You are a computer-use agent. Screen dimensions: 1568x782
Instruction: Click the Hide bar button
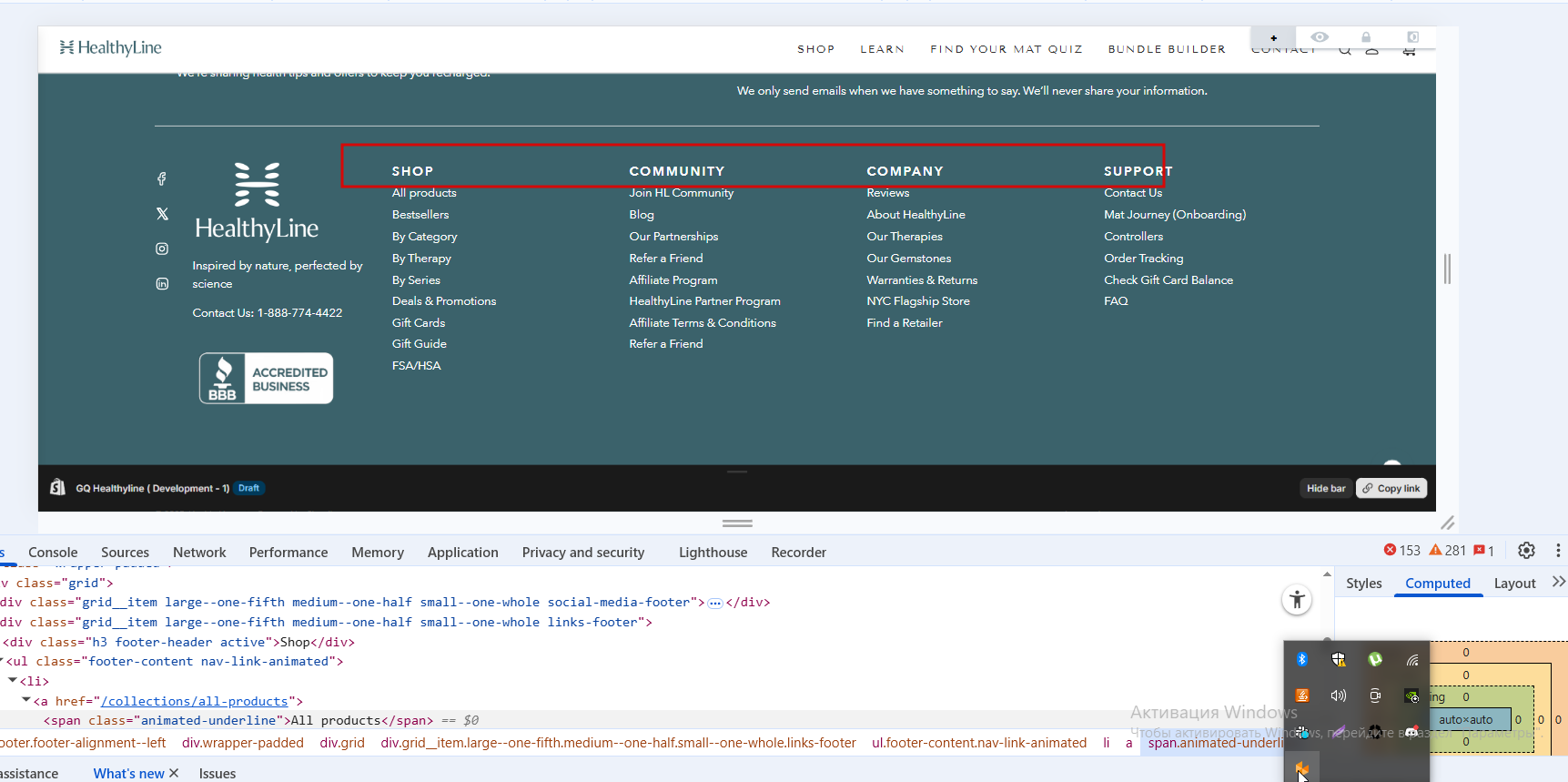1326,489
